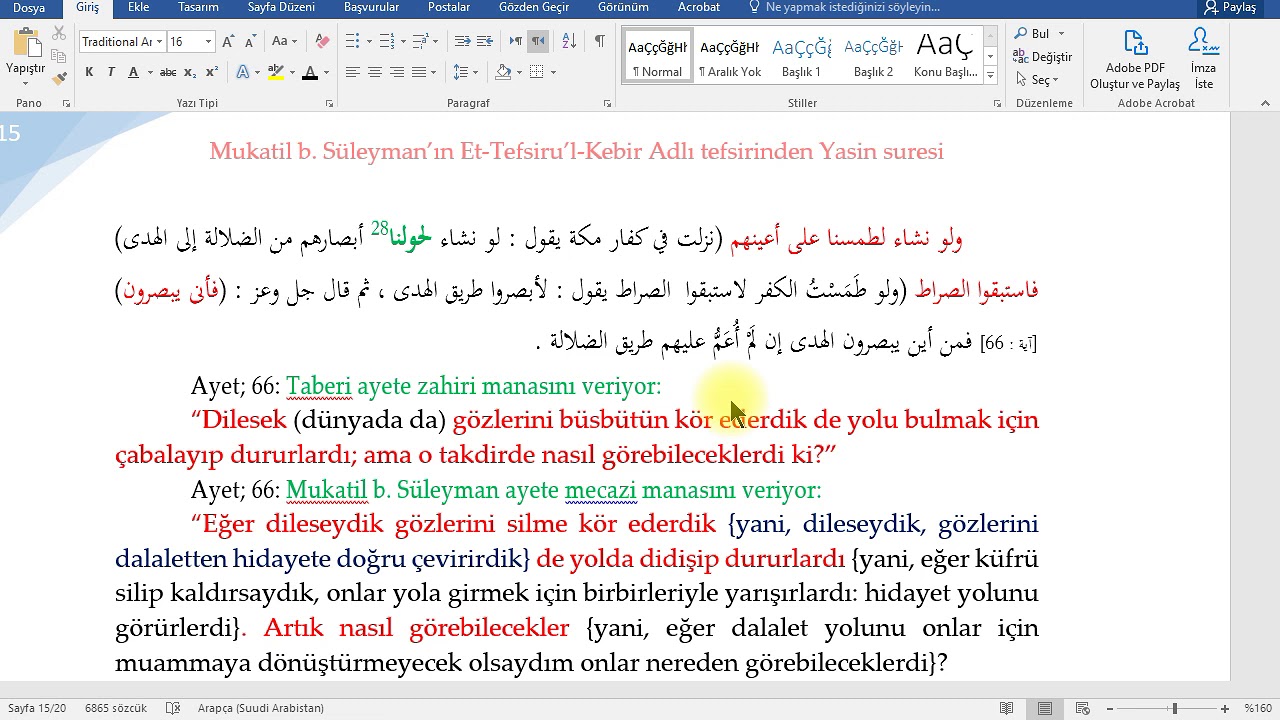Toggle bold (K) formatting
This screenshot has width=1280, height=720.
pos(89,72)
